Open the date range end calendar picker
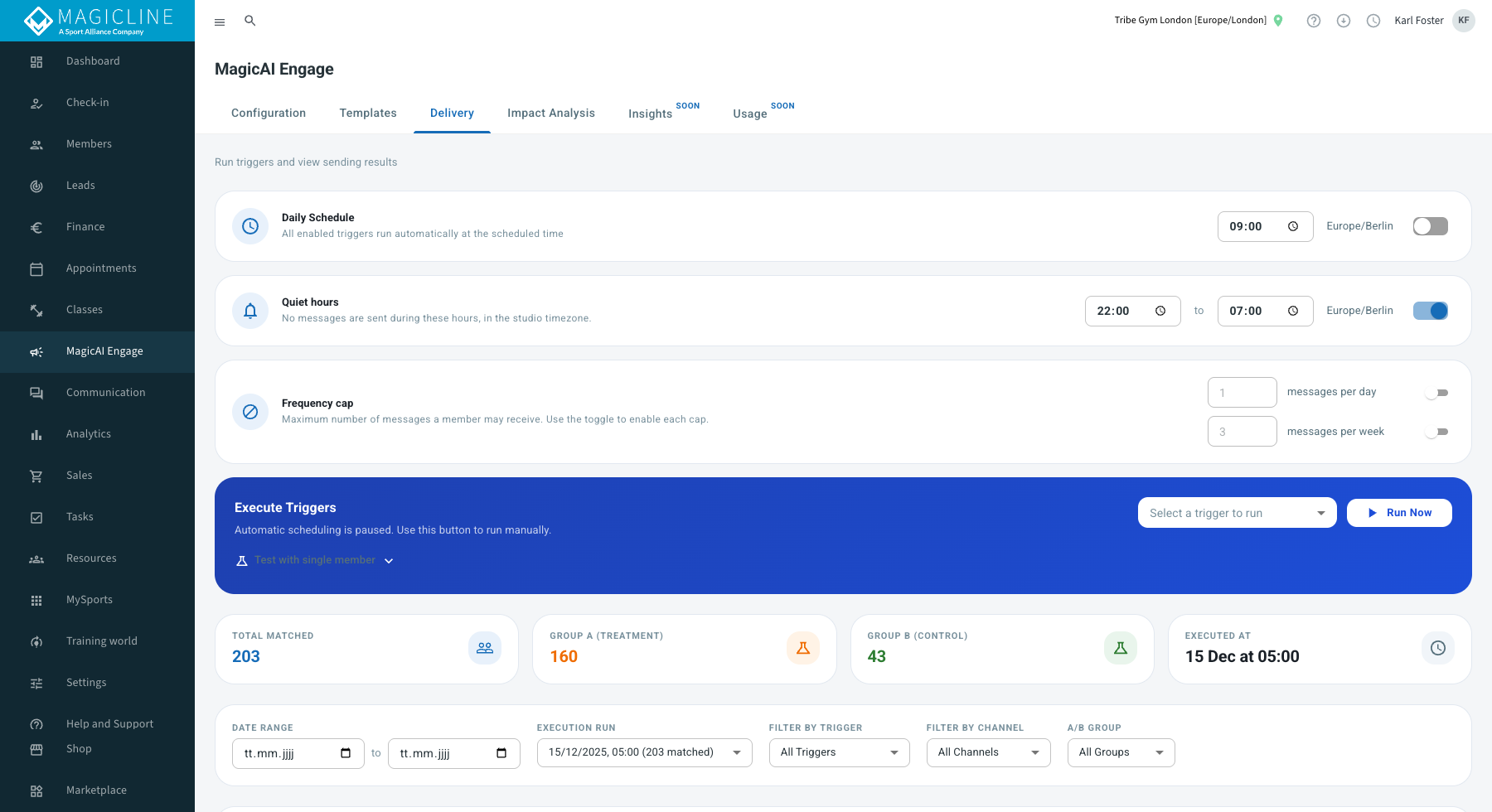 (x=501, y=753)
